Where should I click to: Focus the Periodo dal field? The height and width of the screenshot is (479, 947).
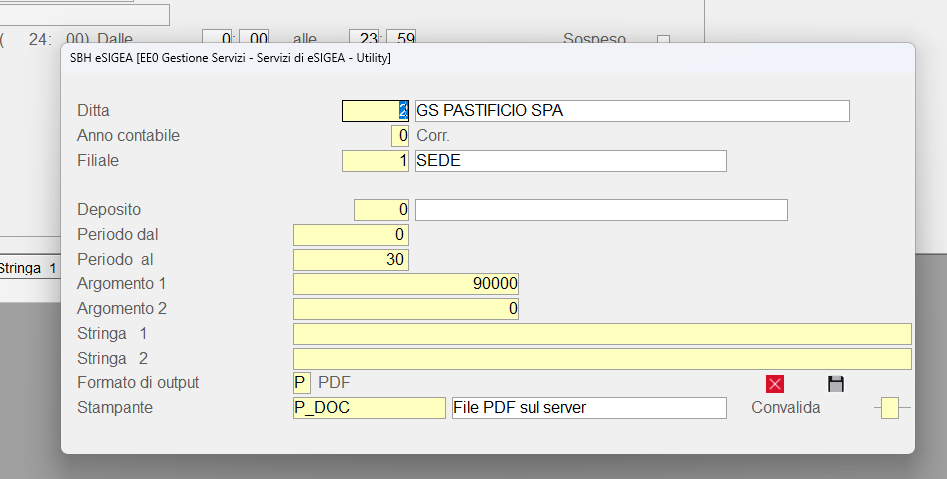coord(350,235)
